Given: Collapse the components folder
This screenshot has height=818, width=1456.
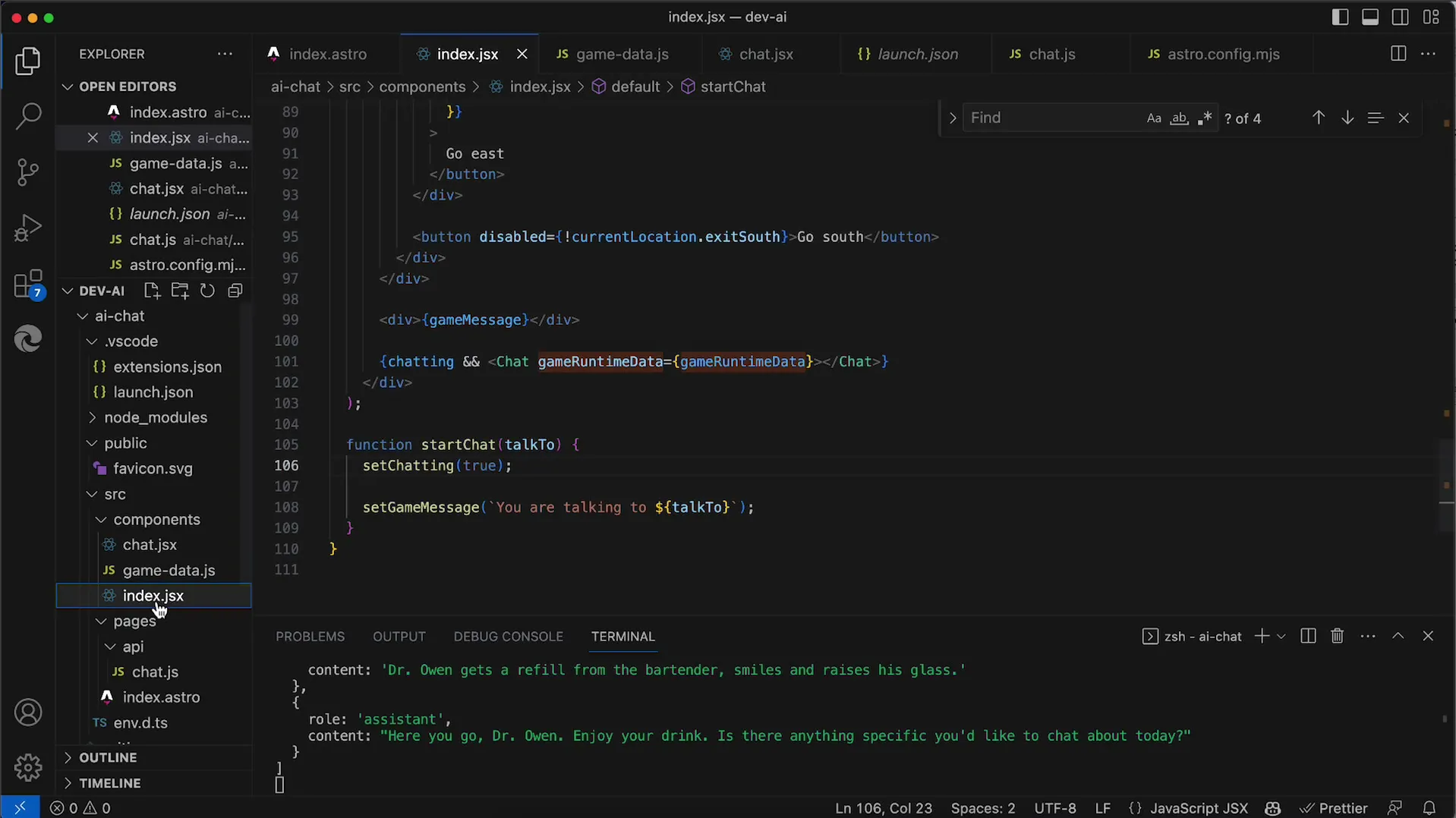Looking at the screenshot, I should pyautogui.click(x=156, y=520).
